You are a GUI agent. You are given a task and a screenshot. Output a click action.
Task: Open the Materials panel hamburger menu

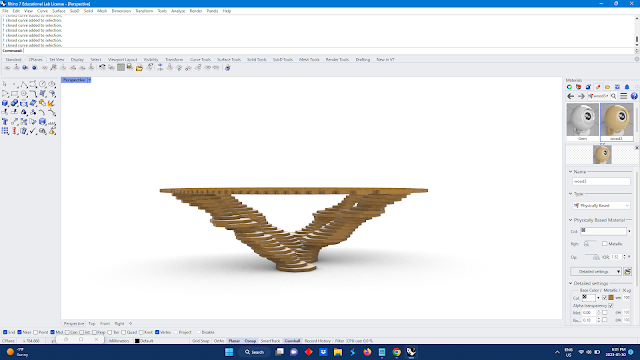pyautogui.click(x=624, y=96)
